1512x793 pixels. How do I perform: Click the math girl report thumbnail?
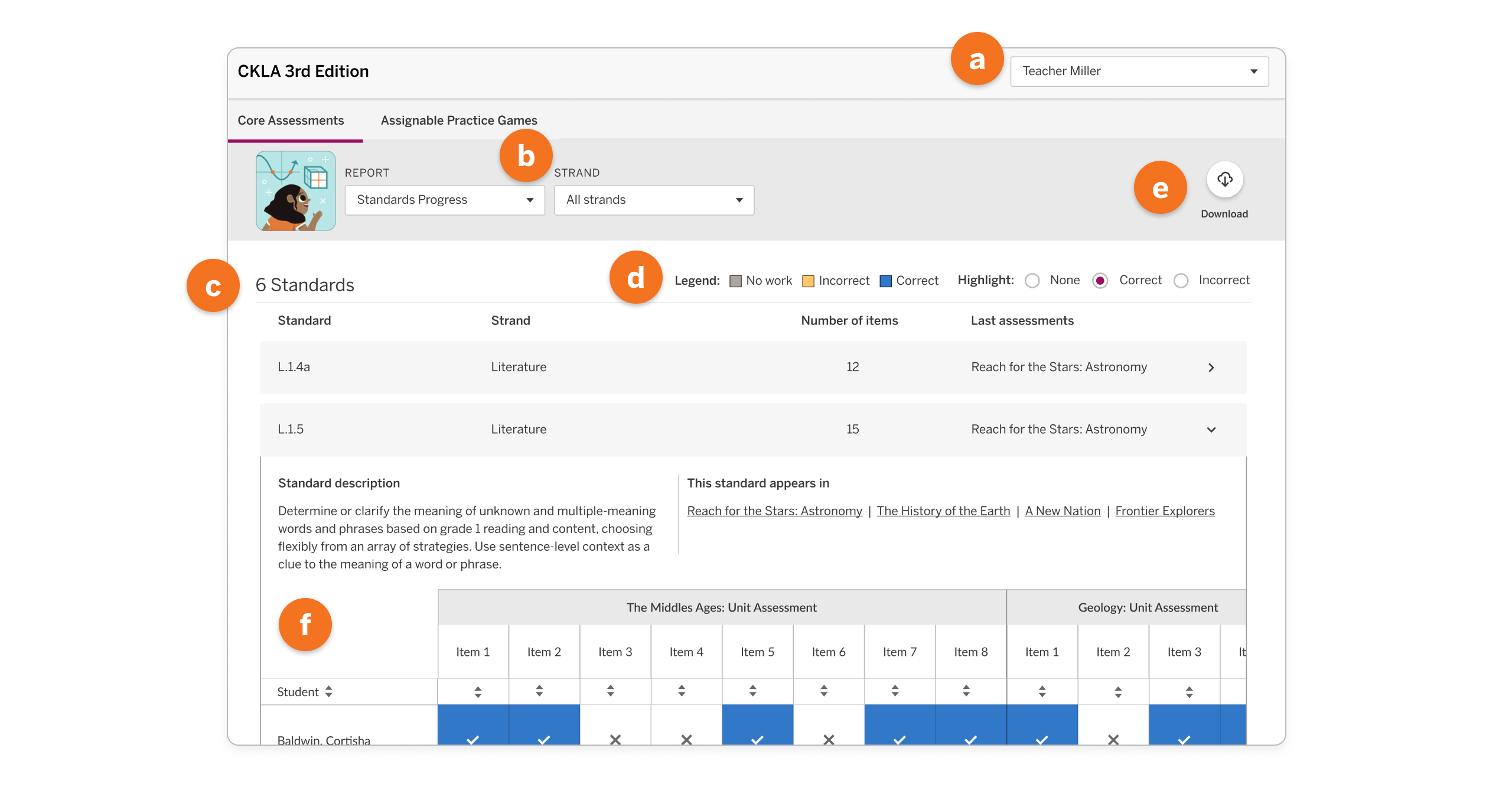(x=295, y=190)
